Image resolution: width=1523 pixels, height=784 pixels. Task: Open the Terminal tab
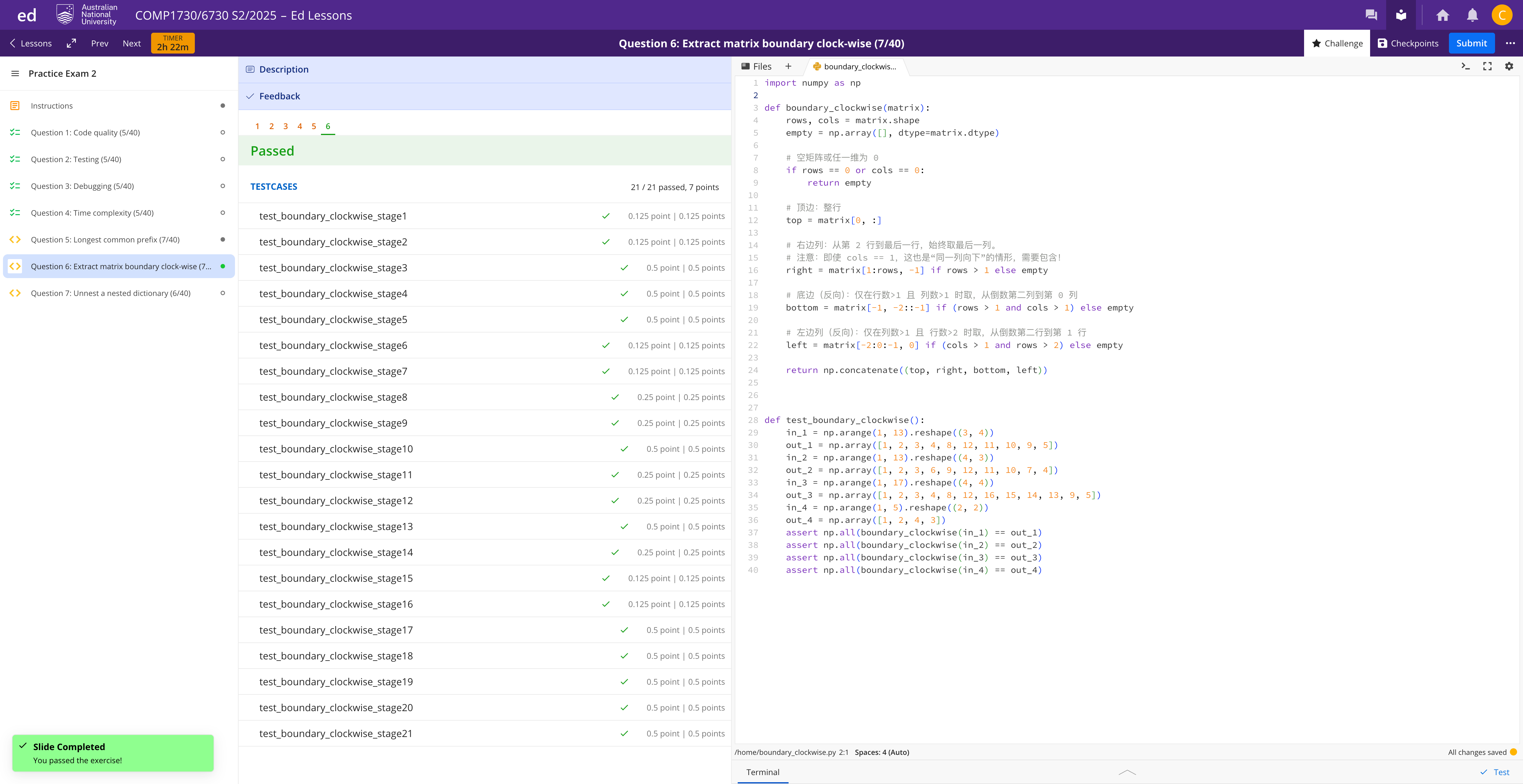(763, 772)
